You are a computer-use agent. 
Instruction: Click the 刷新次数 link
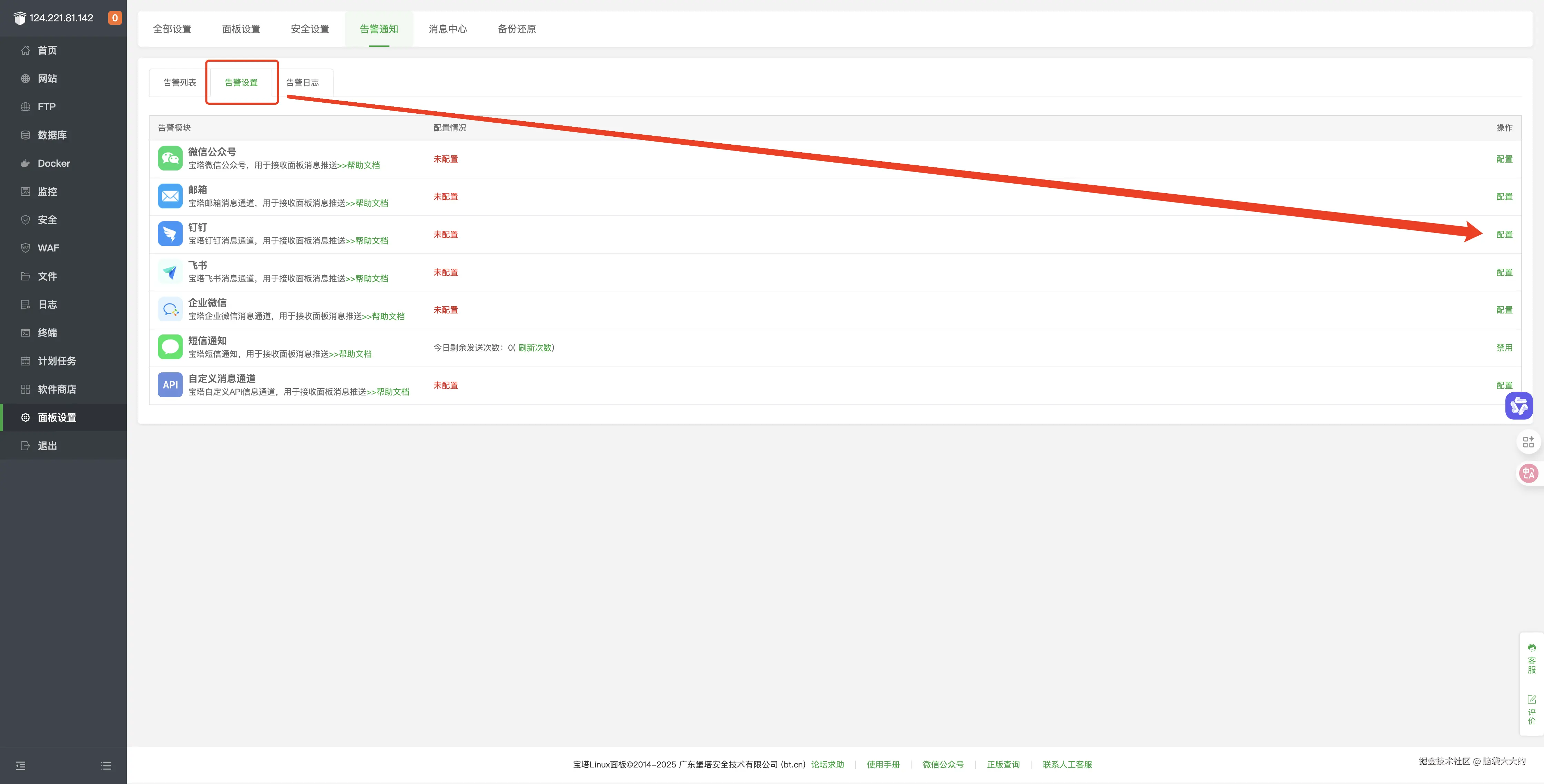click(535, 347)
